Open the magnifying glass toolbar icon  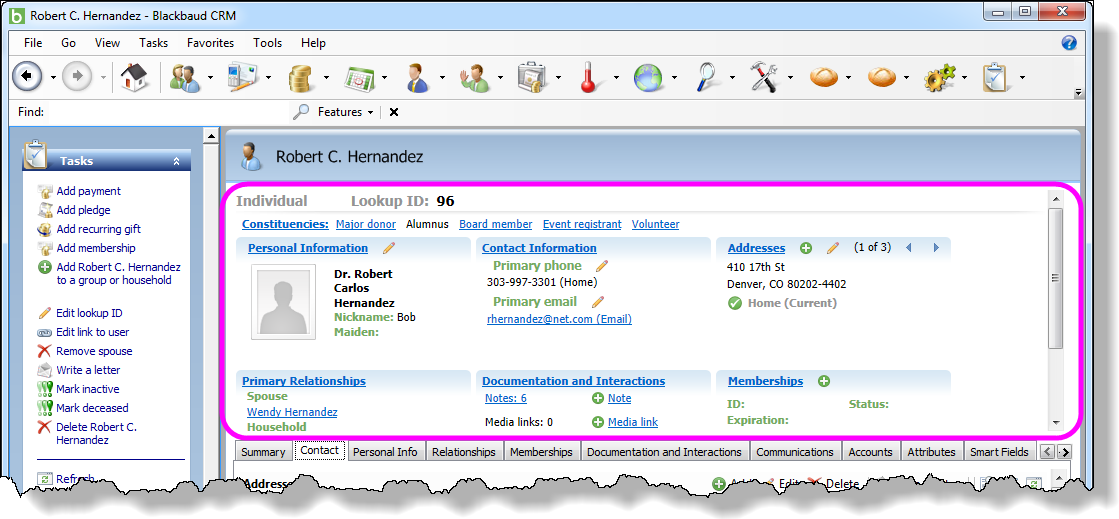pos(706,76)
